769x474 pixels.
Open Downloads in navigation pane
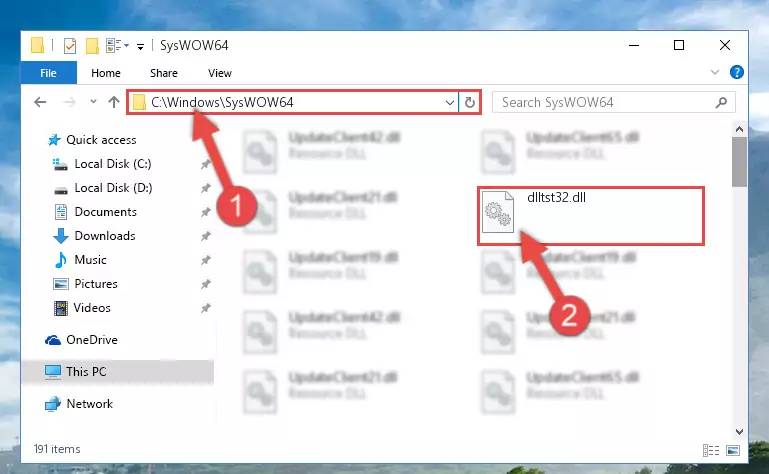105,236
